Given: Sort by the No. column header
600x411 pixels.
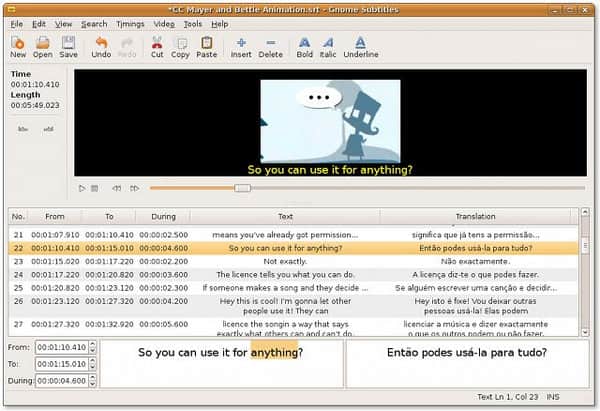Looking at the screenshot, I should pyautogui.click(x=18, y=217).
